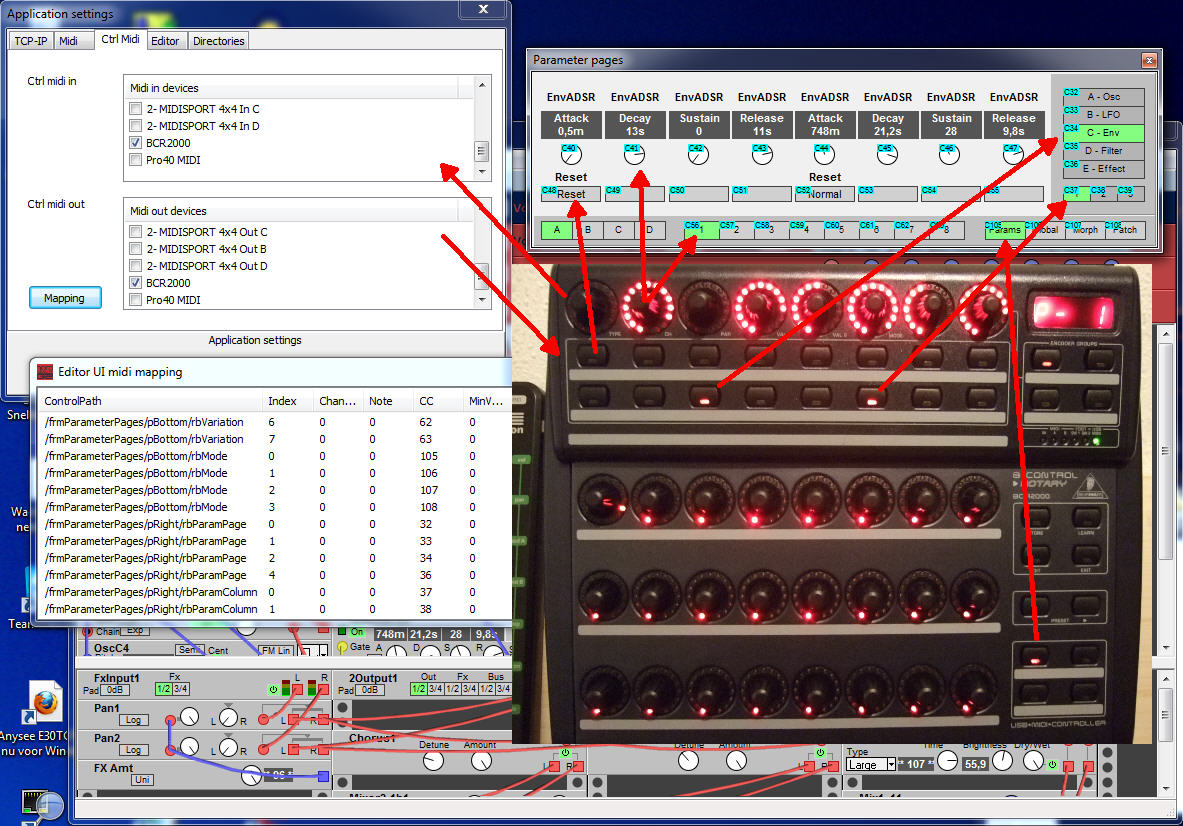
Task: Enable Pro40 MIDI midi in device
Action: (136, 160)
